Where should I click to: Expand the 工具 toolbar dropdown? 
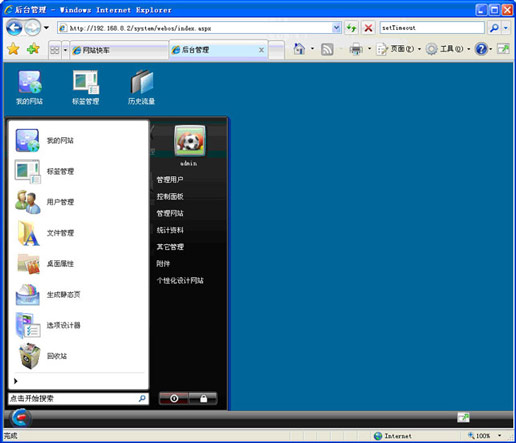tap(469, 49)
